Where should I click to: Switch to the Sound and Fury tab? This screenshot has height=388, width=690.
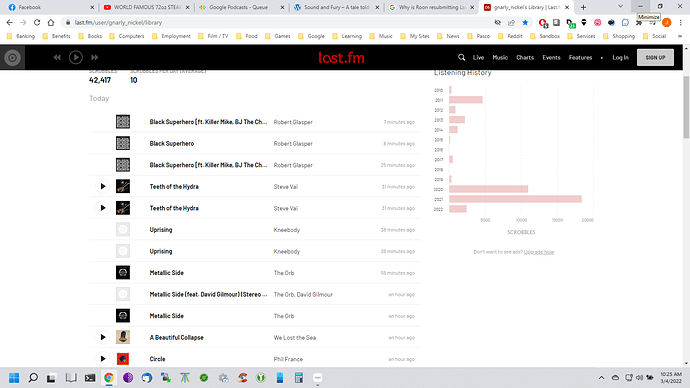pyautogui.click(x=337, y=7)
